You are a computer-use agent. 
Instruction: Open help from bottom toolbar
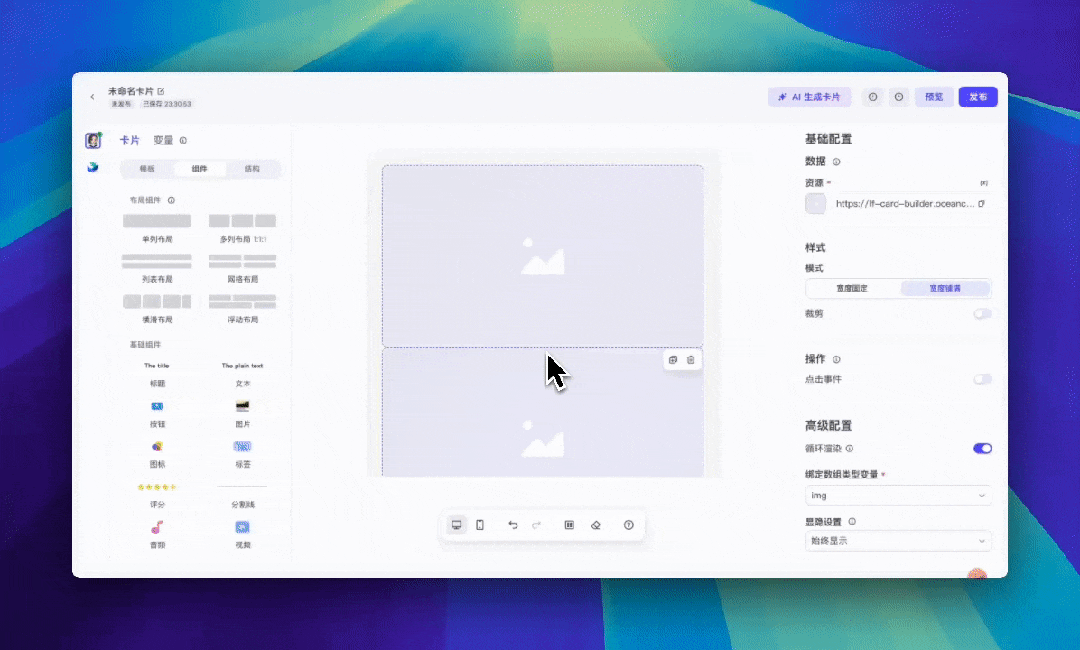click(629, 525)
